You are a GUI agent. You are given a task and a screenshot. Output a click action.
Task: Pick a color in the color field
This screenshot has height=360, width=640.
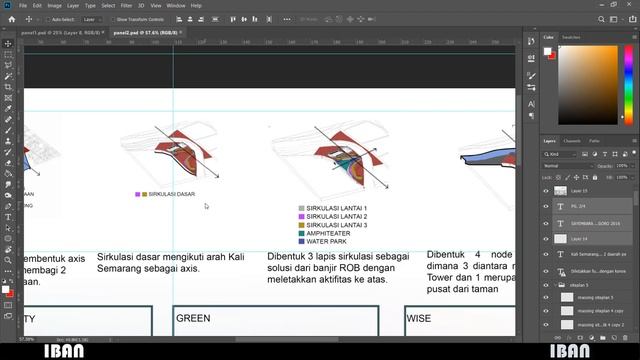pos(588,85)
